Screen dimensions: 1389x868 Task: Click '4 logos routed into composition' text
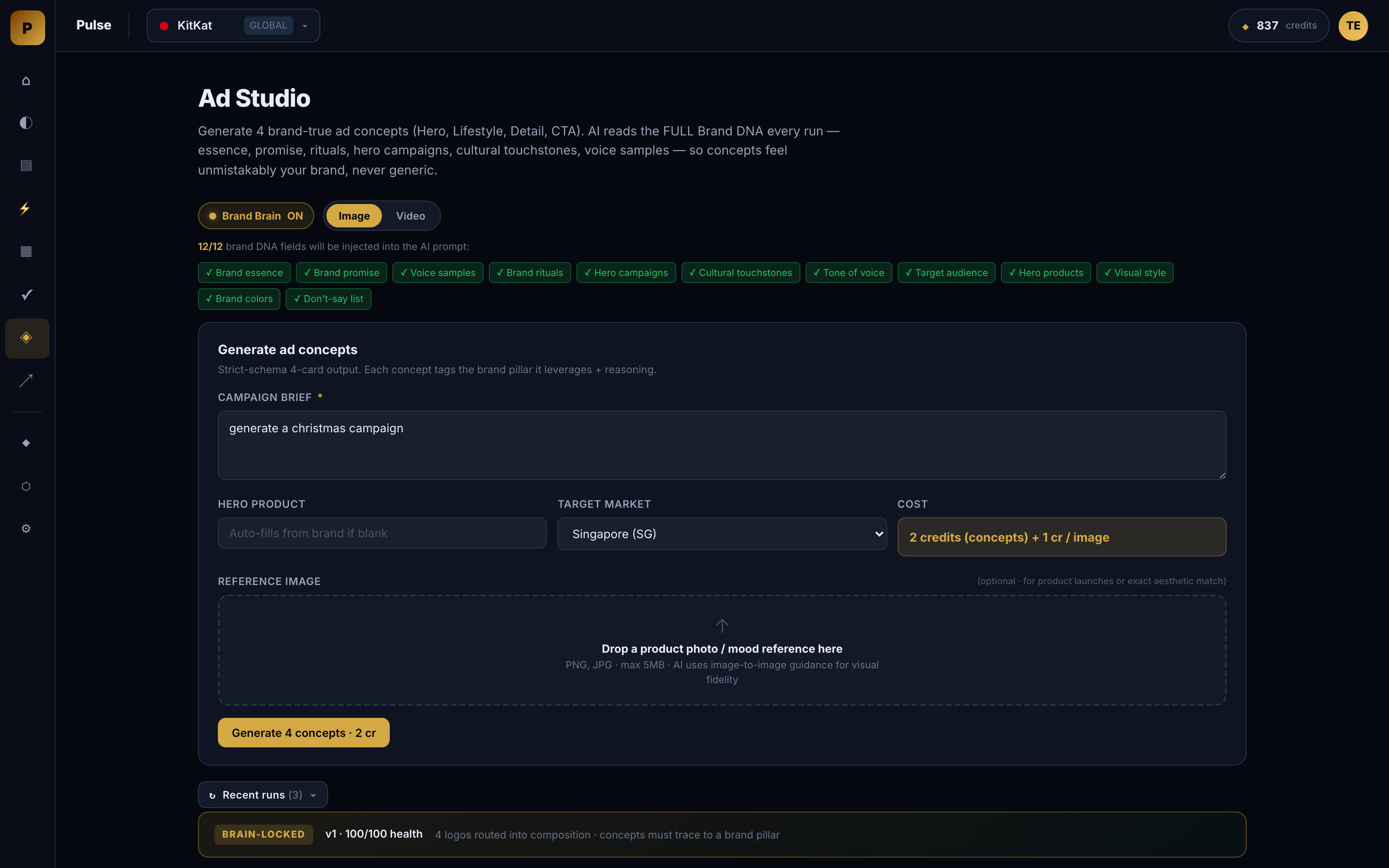tap(513, 835)
